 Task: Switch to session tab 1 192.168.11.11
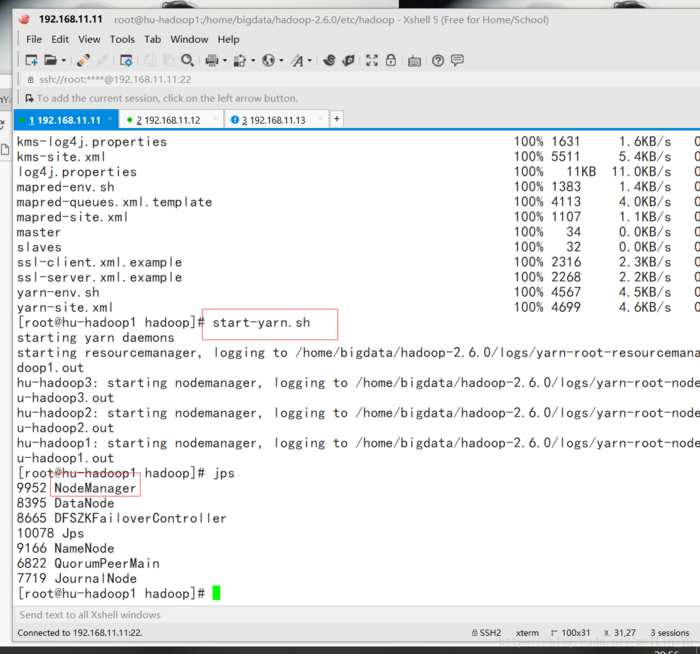point(66,120)
